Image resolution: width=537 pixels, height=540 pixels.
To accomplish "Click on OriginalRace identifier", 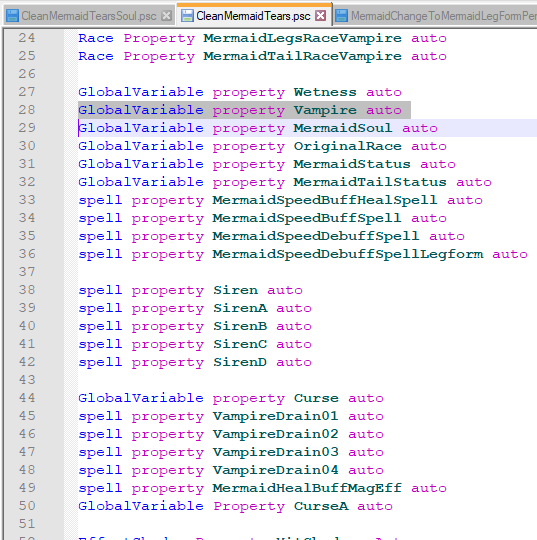I will pyautogui.click(x=348, y=146).
